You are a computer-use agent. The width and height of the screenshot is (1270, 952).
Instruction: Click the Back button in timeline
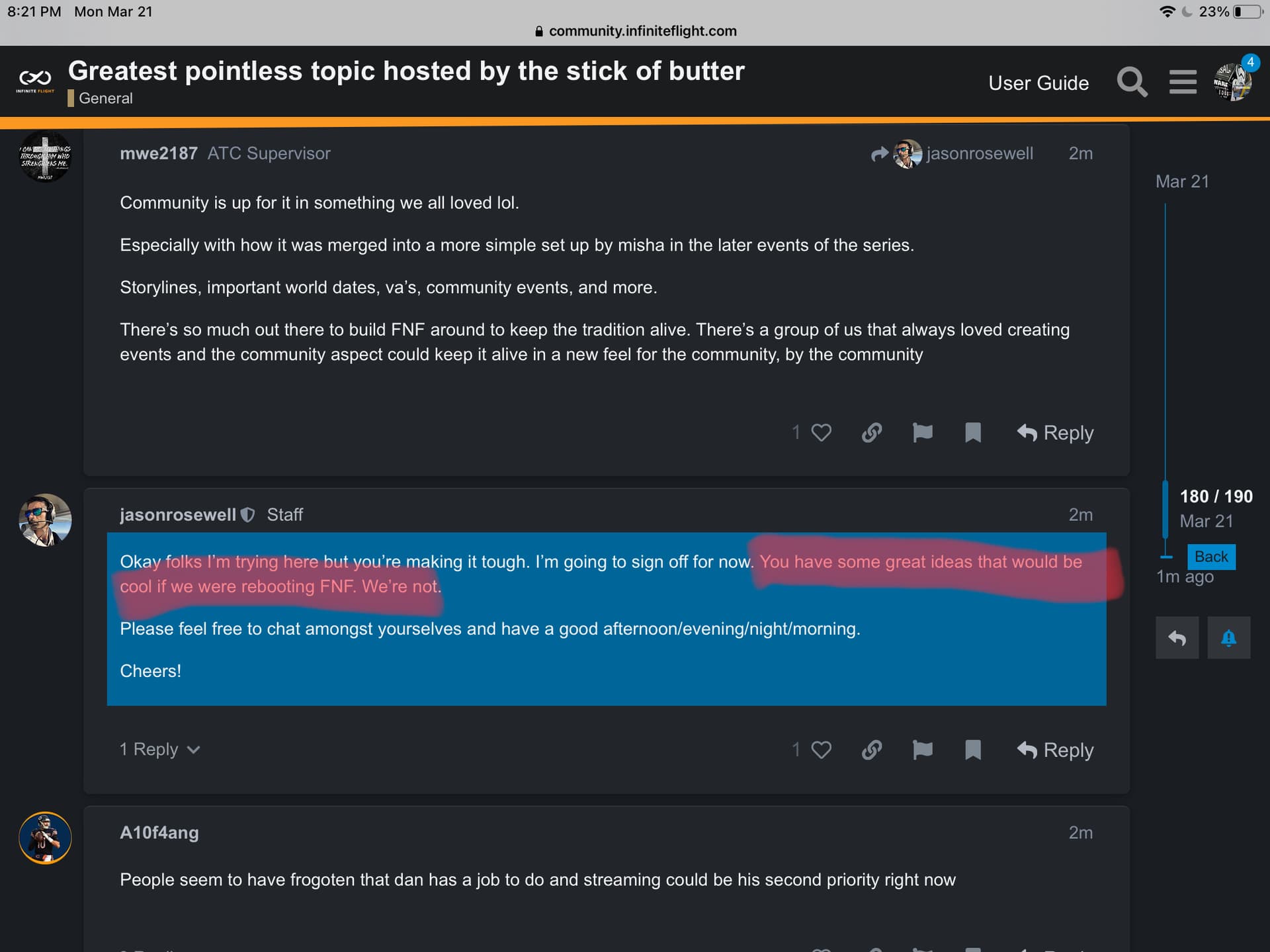point(1210,557)
